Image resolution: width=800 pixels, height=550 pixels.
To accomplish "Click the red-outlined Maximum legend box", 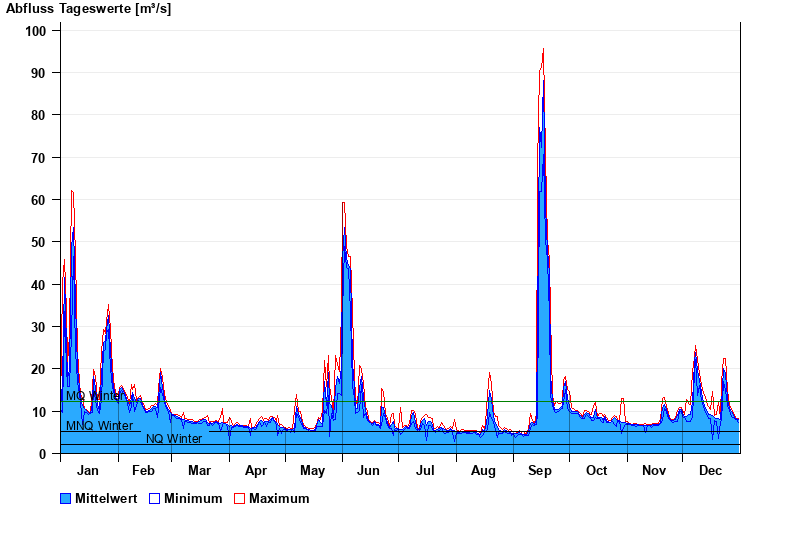I will tap(240, 499).
